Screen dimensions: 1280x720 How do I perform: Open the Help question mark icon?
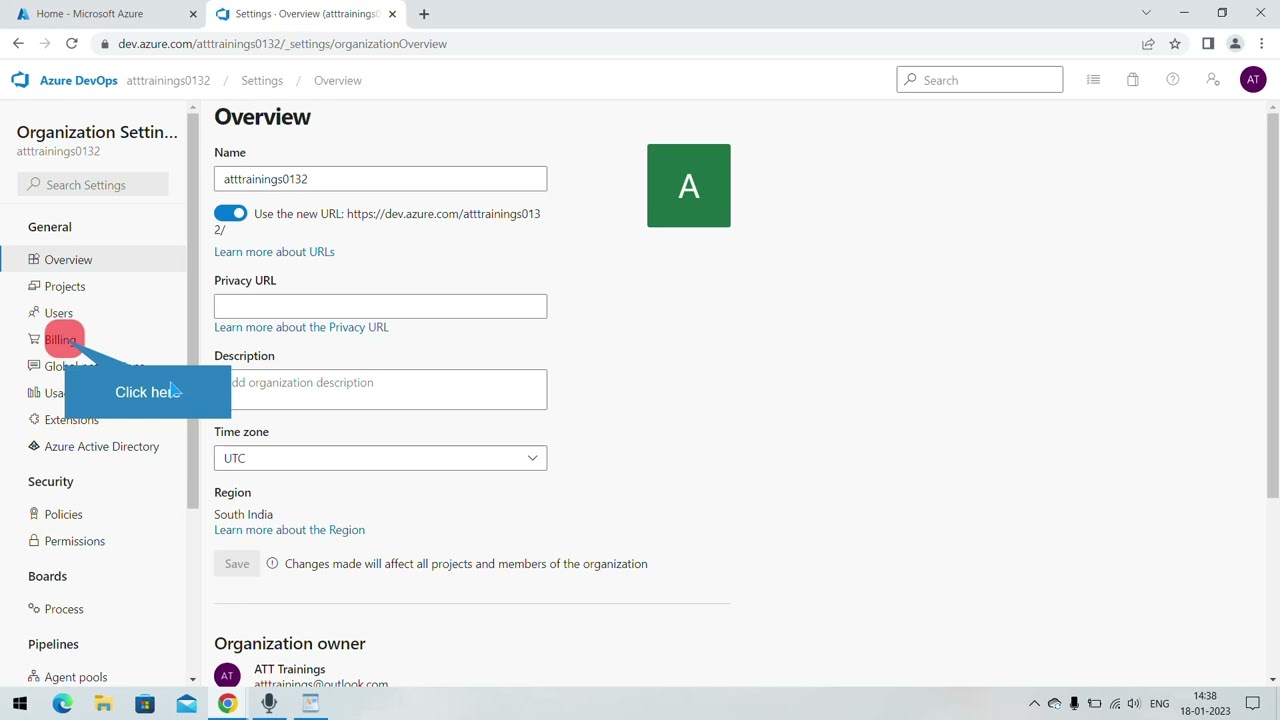pyautogui.click(x=1173, y=80)
